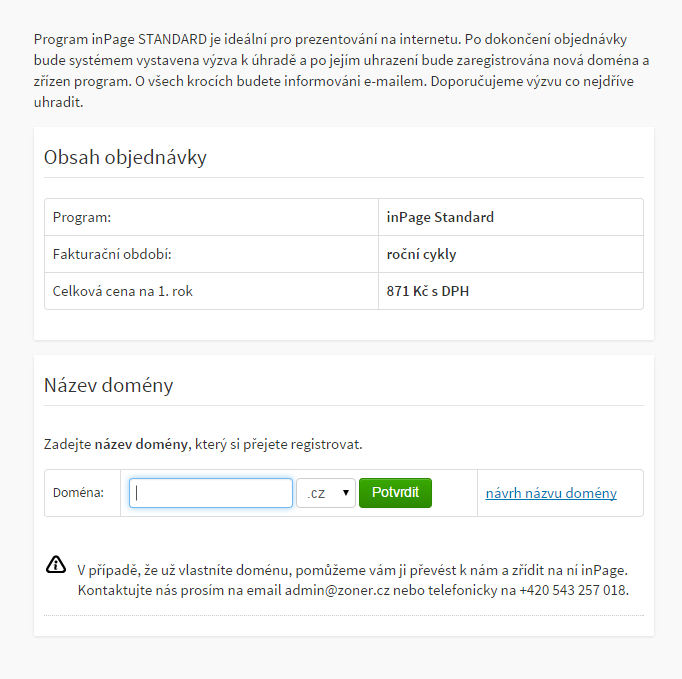Click the admin@zoner.cz email address
The image size is (682, 679).
coord(337,590)
